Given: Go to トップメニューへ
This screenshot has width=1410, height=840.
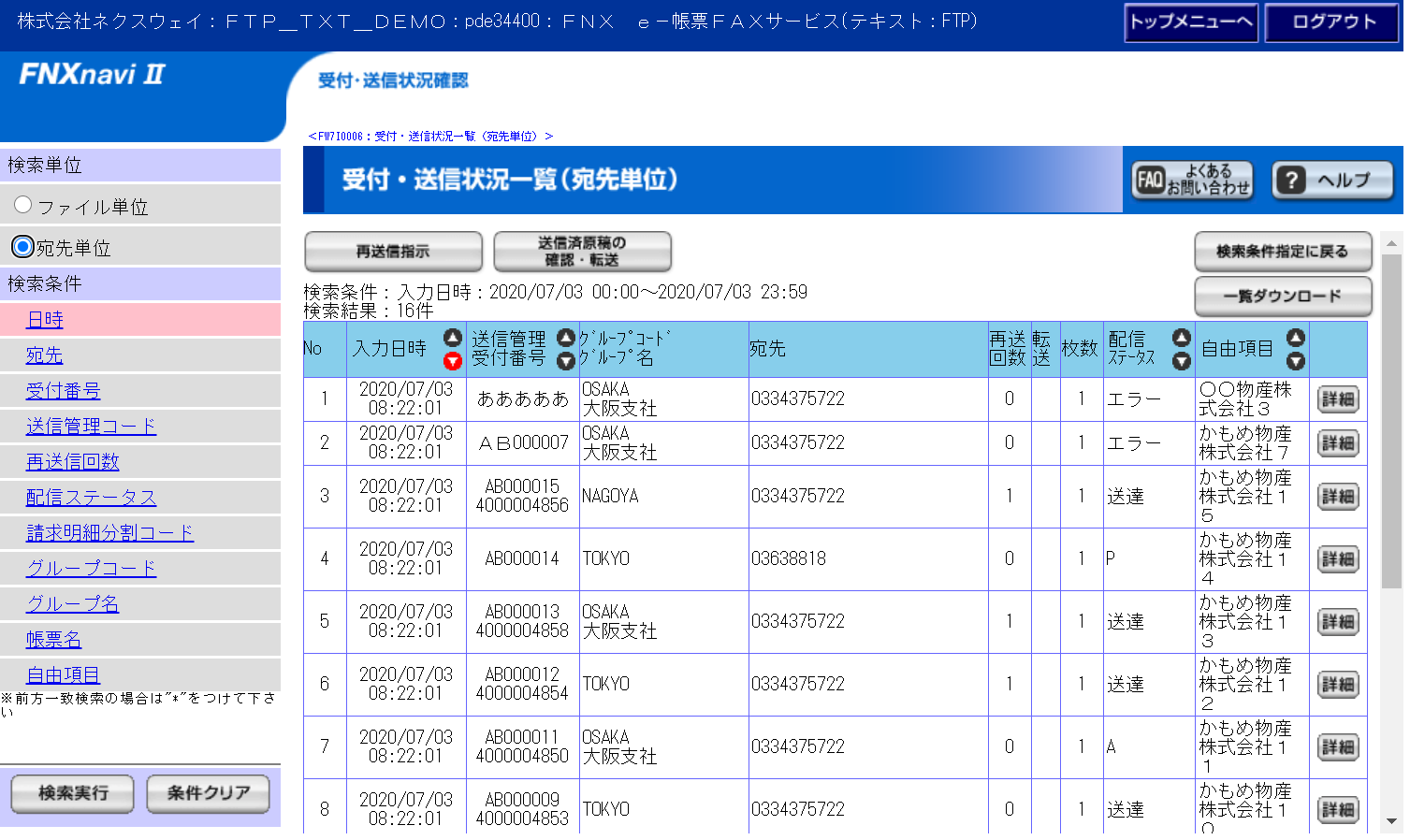Looking at the screenshot, I should click(1191, 22).
